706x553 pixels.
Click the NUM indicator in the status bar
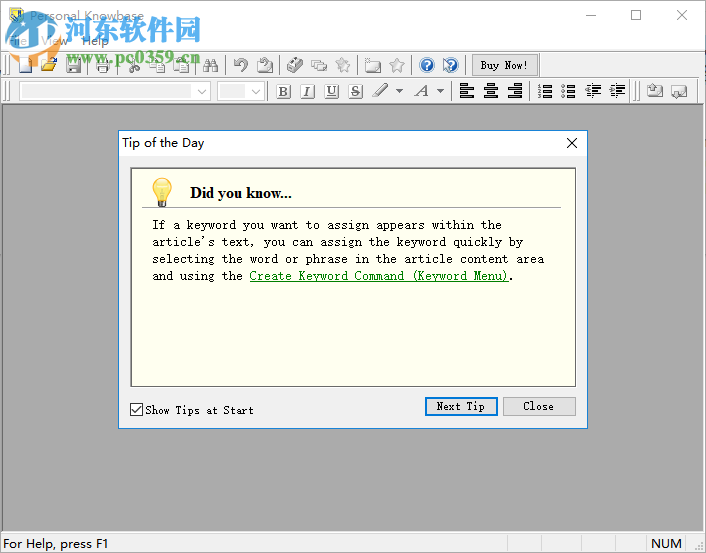(x=666, y=544)
